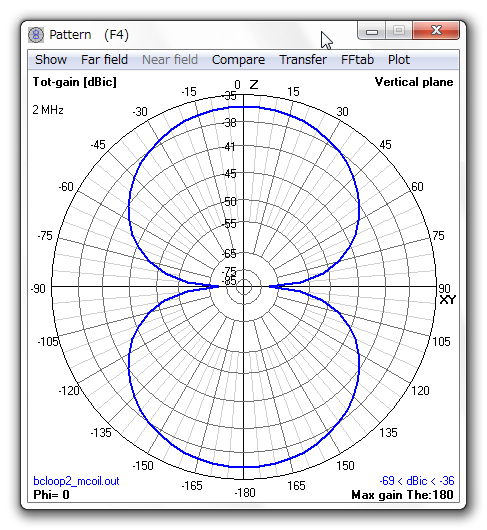Minimize the Pattern window
The height and width of the screenshot is (530, 487).
pyautogui.click(x=372, y=31)
